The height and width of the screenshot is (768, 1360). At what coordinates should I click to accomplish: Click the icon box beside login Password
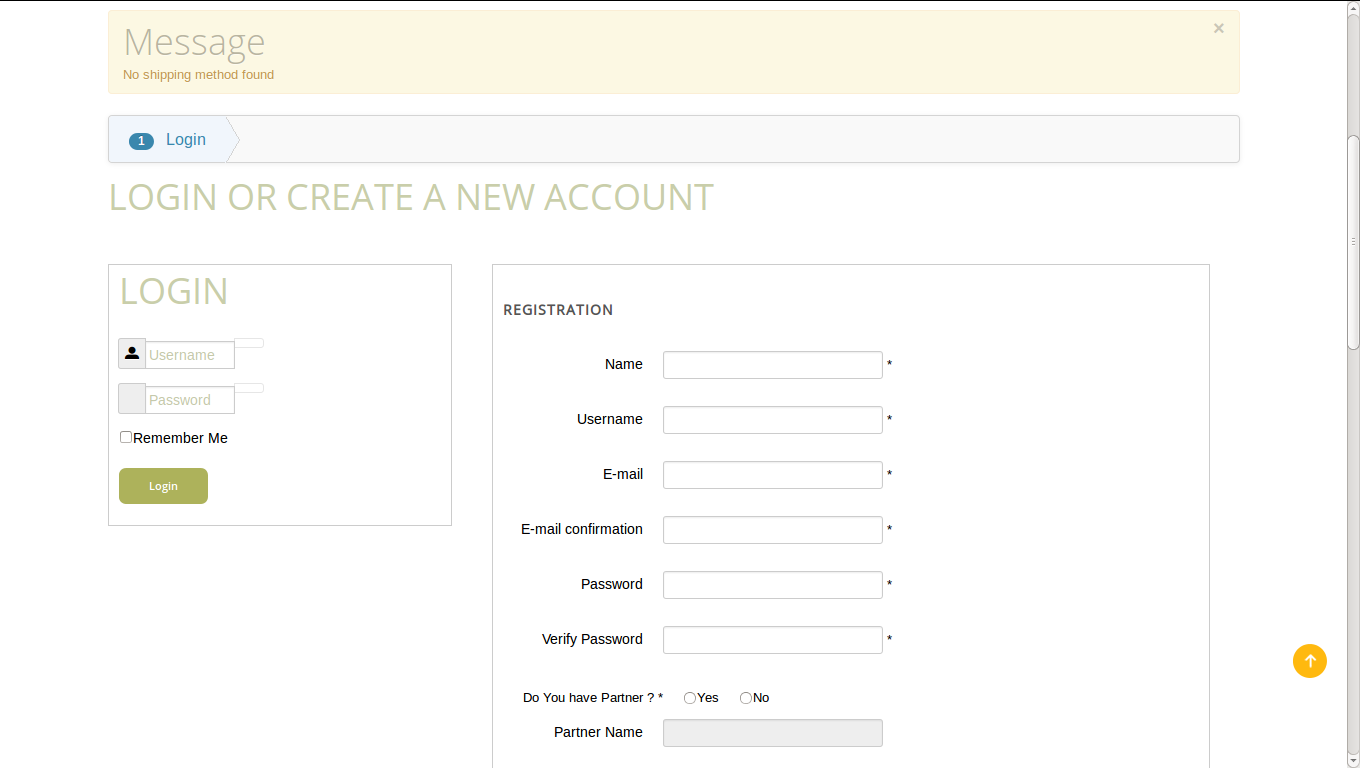132,399
